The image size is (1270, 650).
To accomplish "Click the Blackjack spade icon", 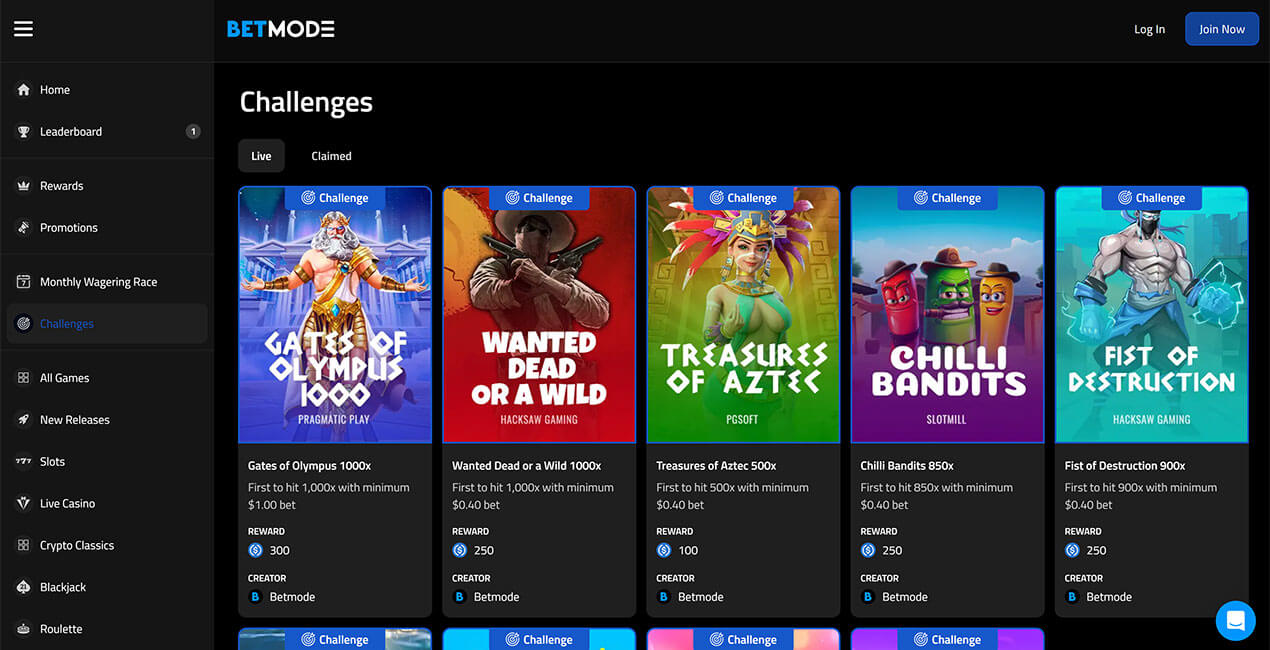I will pos(24,588).
